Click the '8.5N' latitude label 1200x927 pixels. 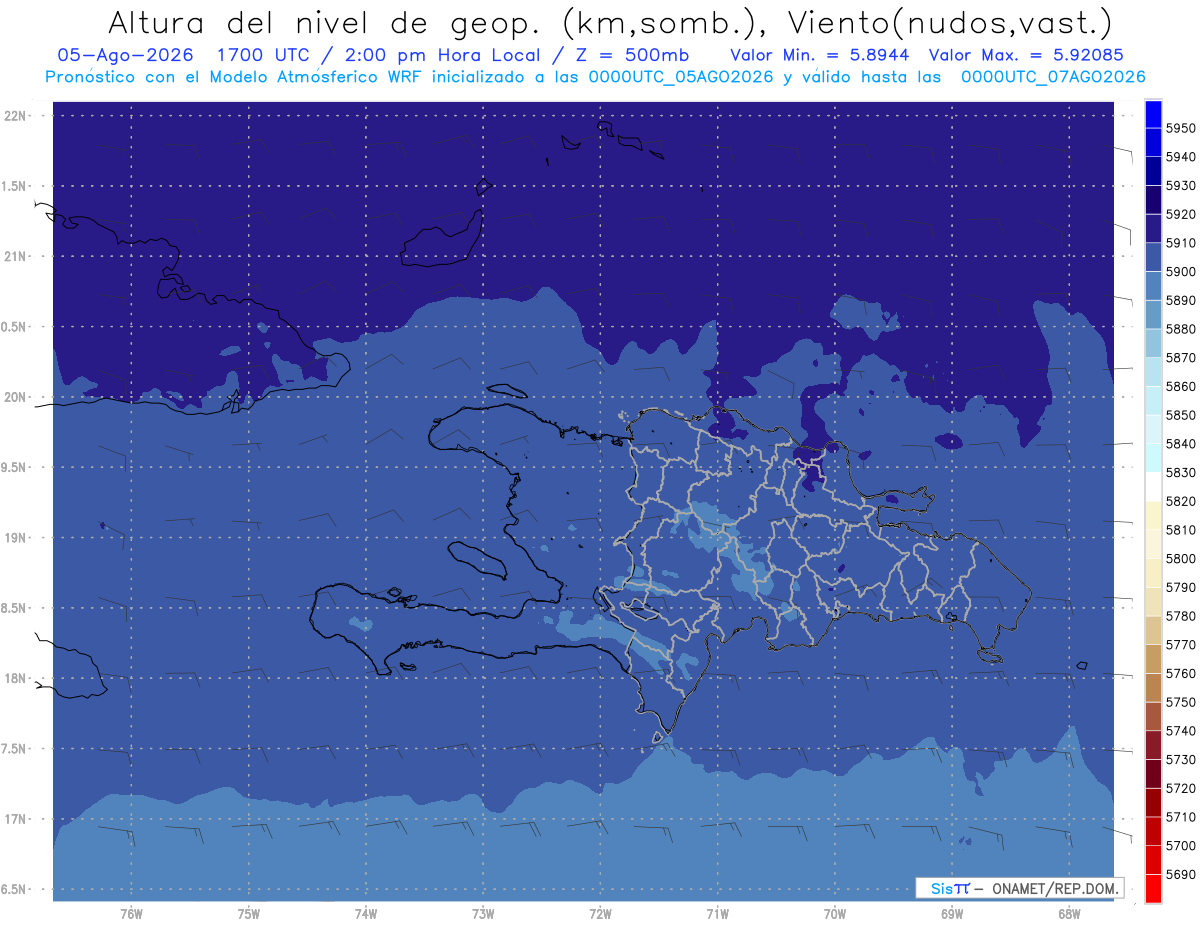point(15,608)
